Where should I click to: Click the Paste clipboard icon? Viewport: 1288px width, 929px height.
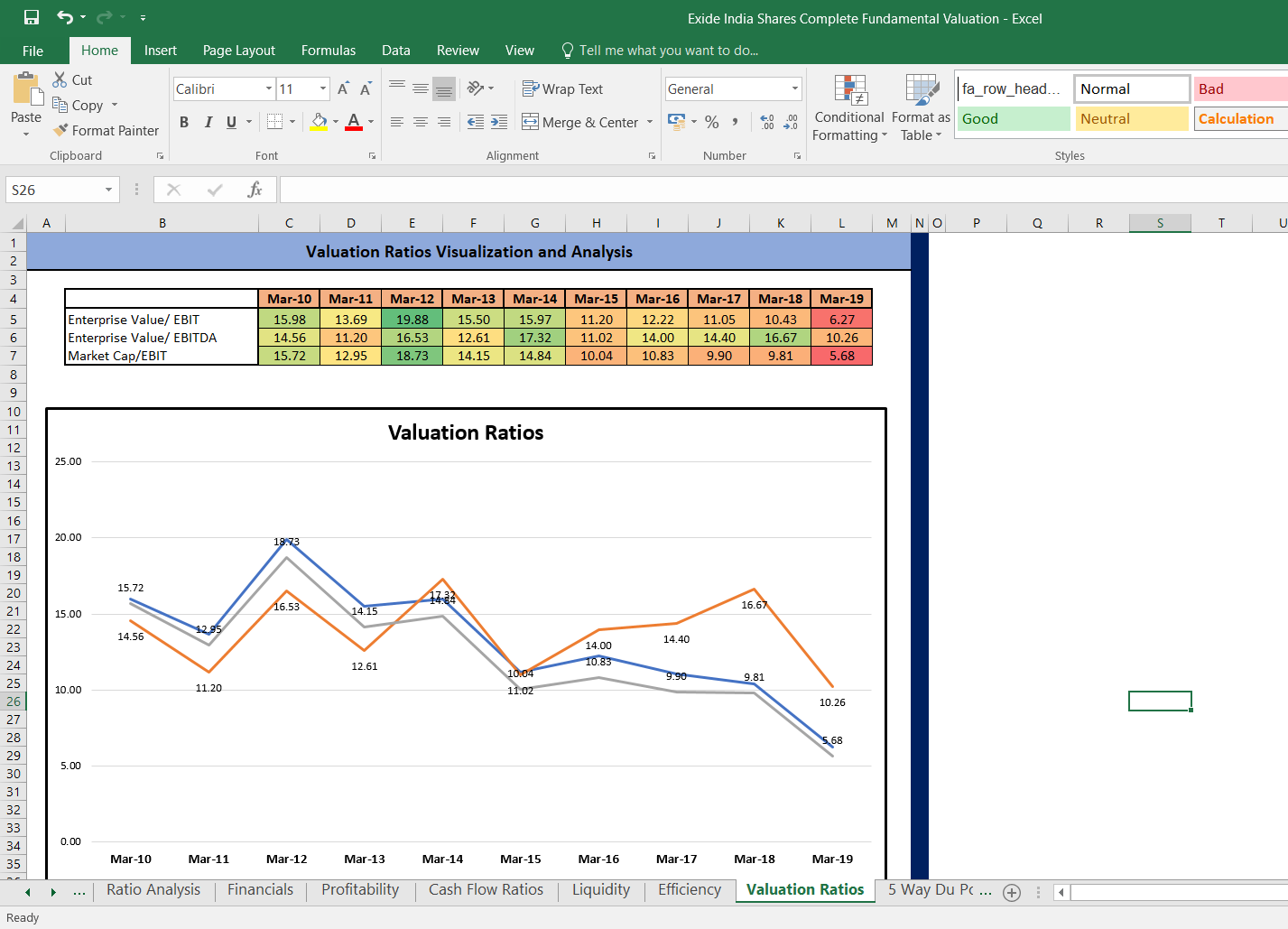[26, 89]
